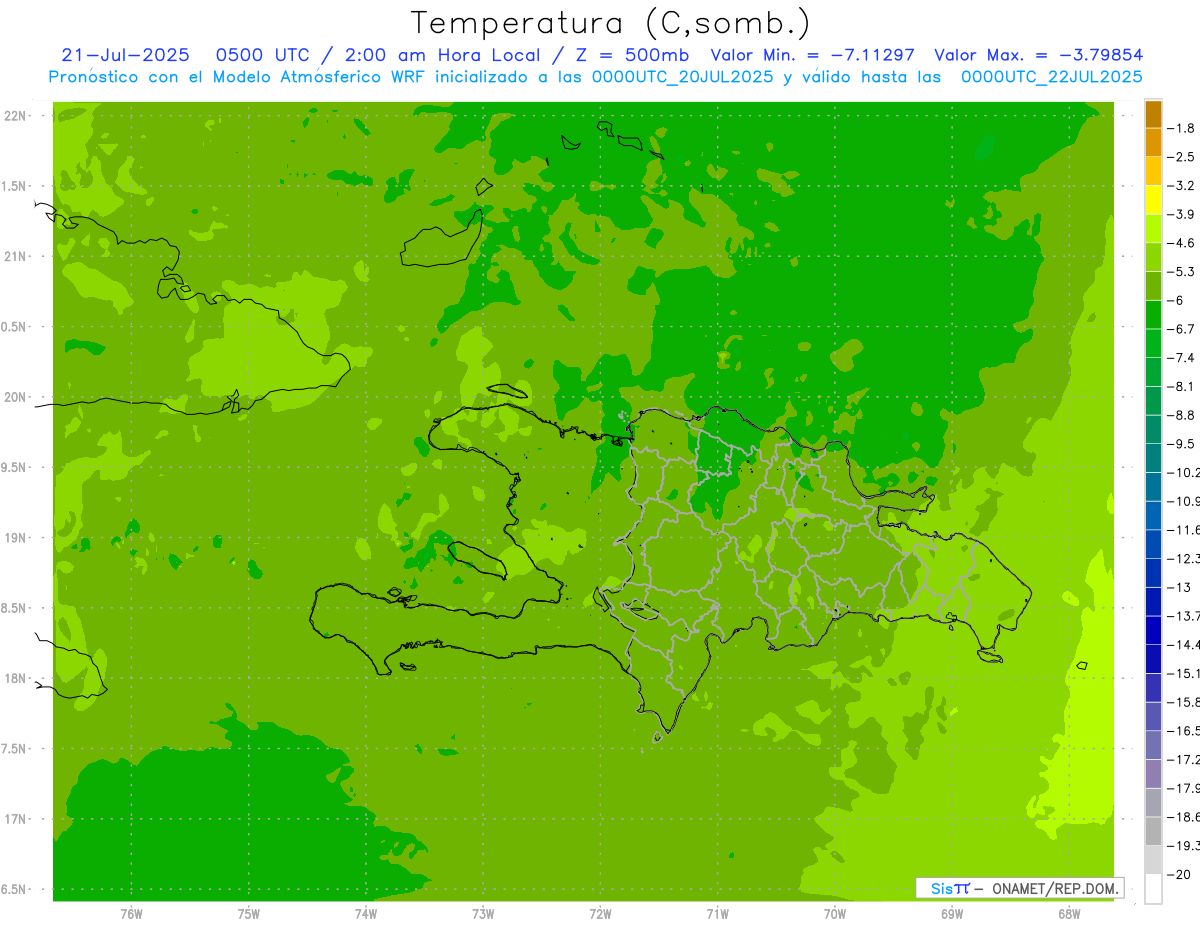Click the '21N' latitude label
Viewport: 1200px width, 927px height.
(x=14, y=256)
